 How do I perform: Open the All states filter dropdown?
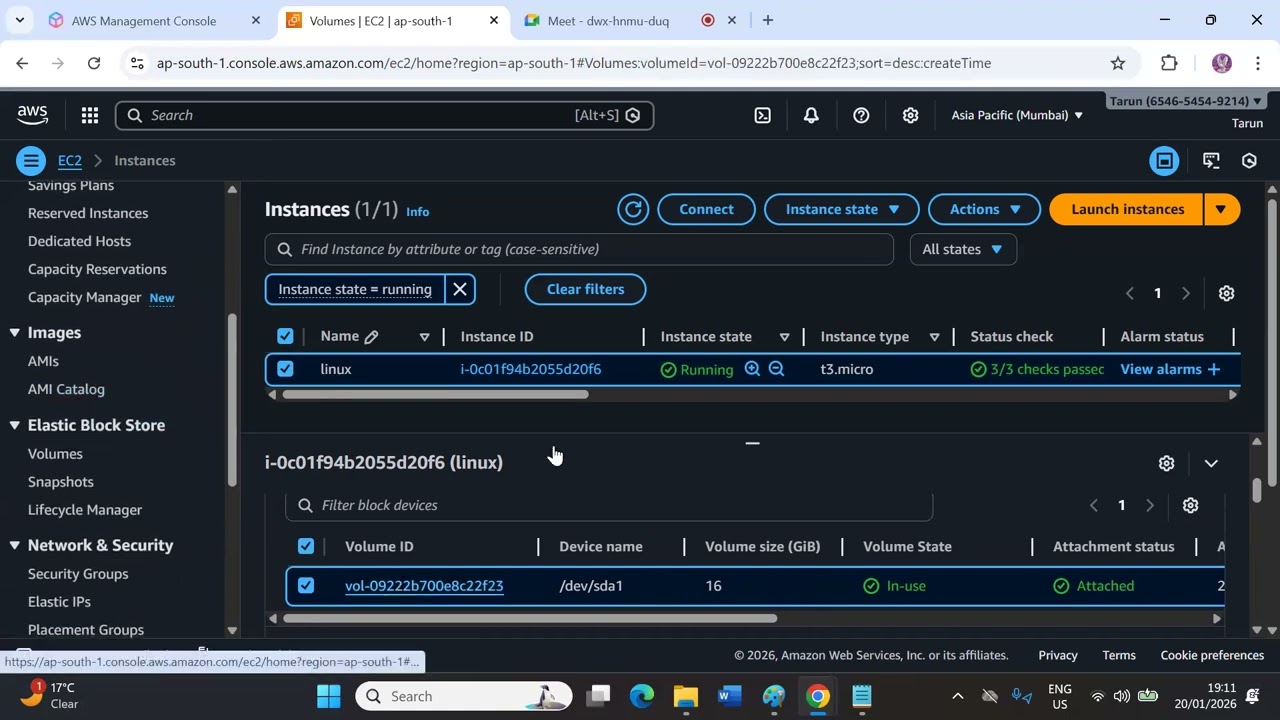click(963, 249)
